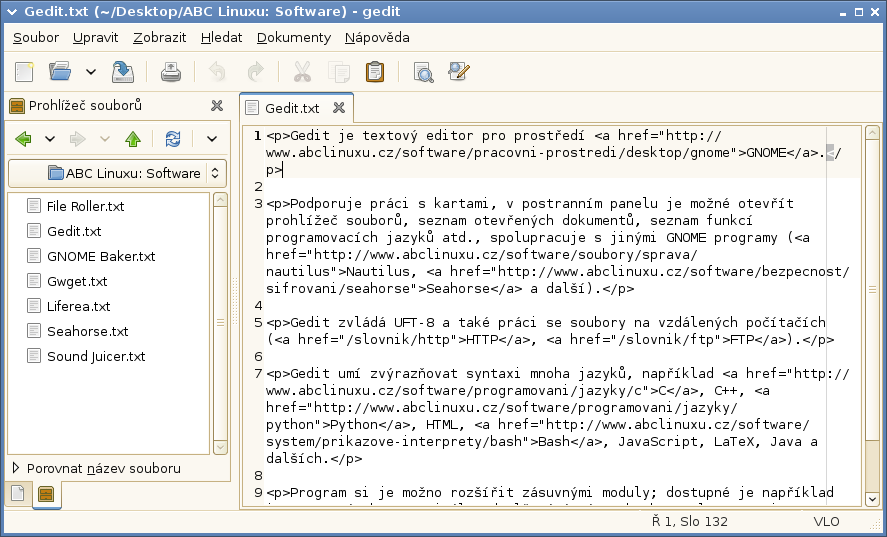Print the document via printer icon

coord(171,72)
